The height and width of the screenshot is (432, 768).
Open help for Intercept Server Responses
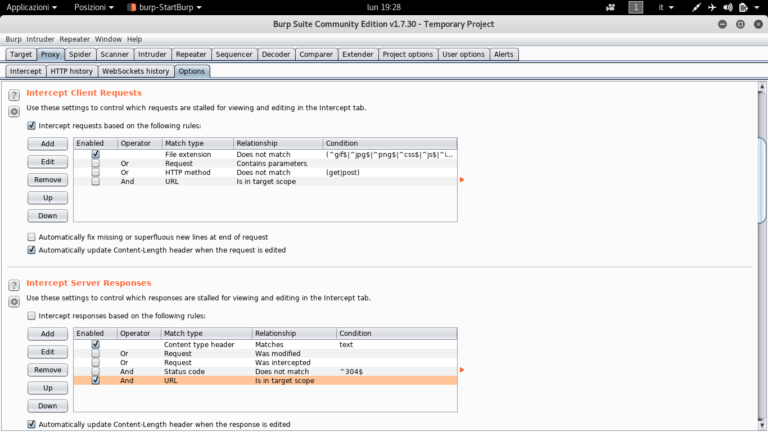pyautogui.click(x=14, y=284)
